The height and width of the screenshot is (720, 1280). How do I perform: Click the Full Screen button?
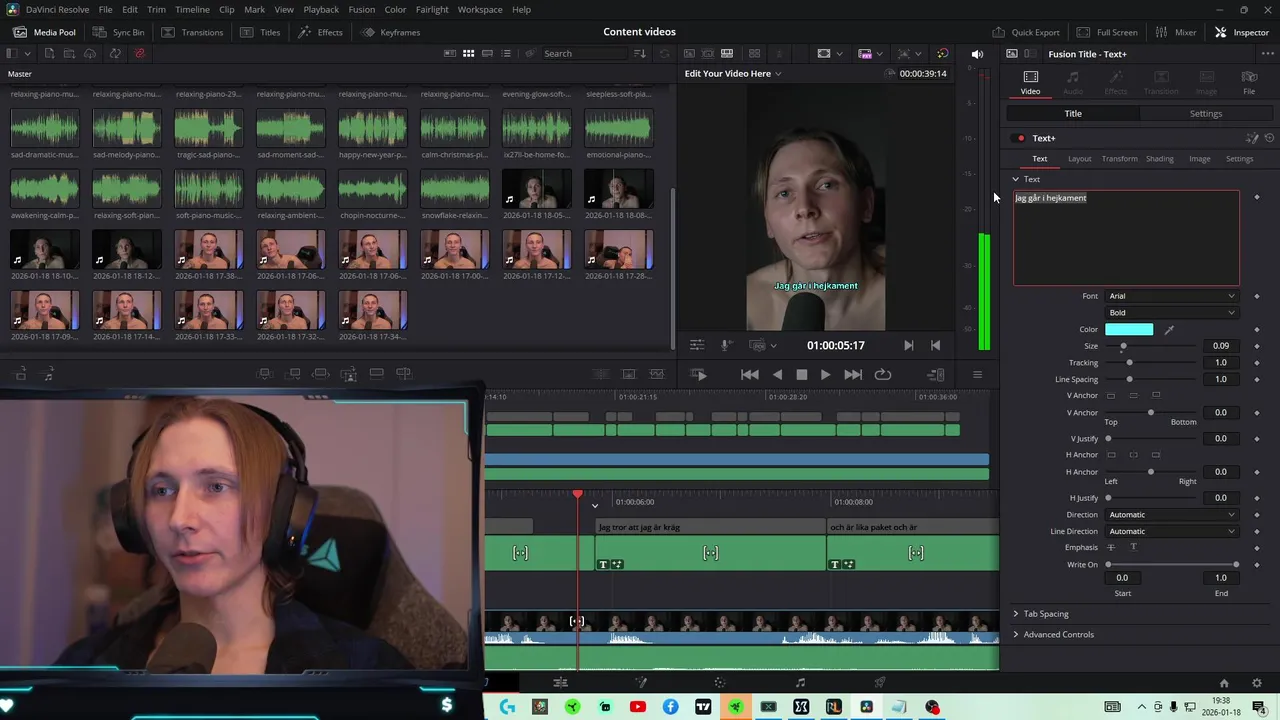pos(1107,32)
